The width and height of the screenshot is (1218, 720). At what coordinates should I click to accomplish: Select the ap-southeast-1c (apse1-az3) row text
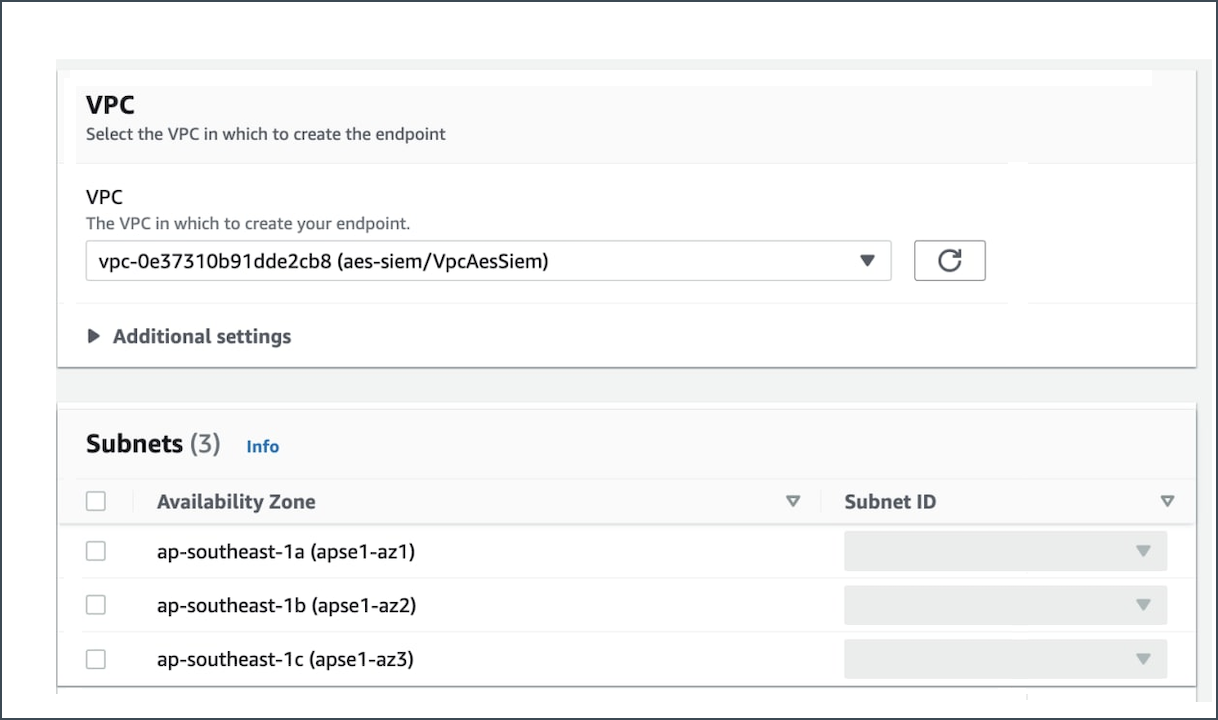(285, 659)
